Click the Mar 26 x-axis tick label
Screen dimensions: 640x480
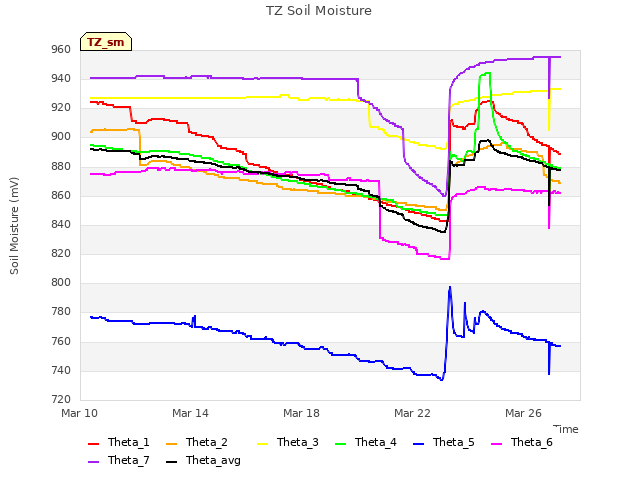point(523,413)
